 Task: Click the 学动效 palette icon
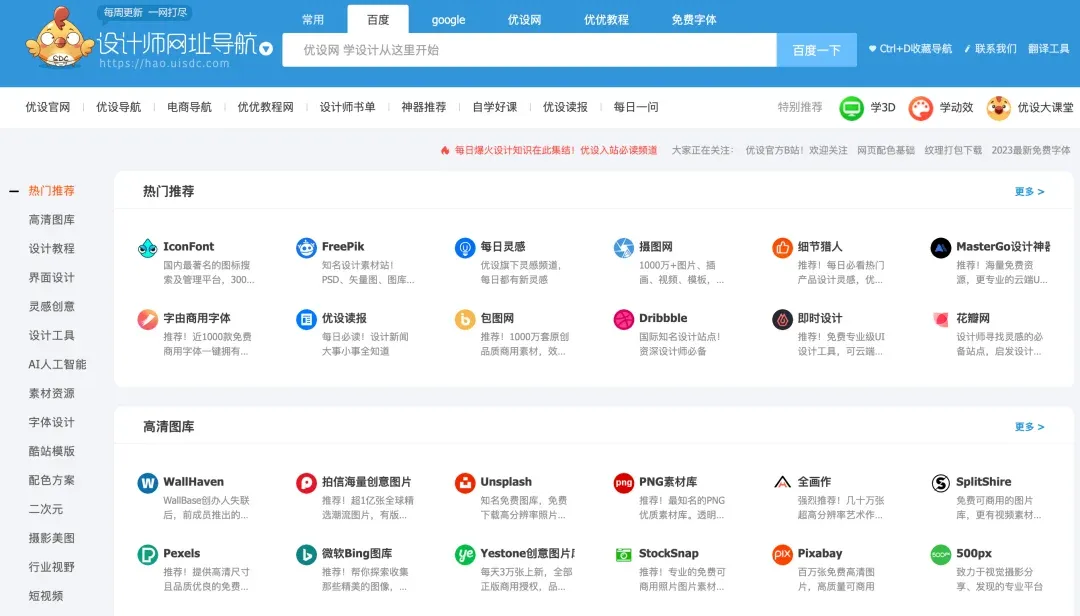(x=920, y=108)
